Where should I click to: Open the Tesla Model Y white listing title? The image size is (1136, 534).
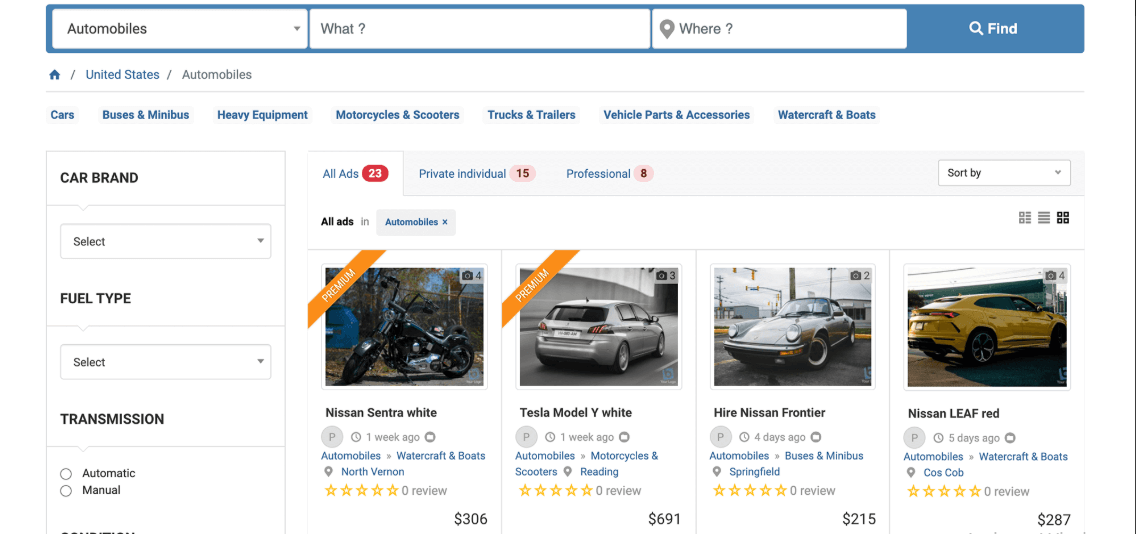click(x=575, y=412)
